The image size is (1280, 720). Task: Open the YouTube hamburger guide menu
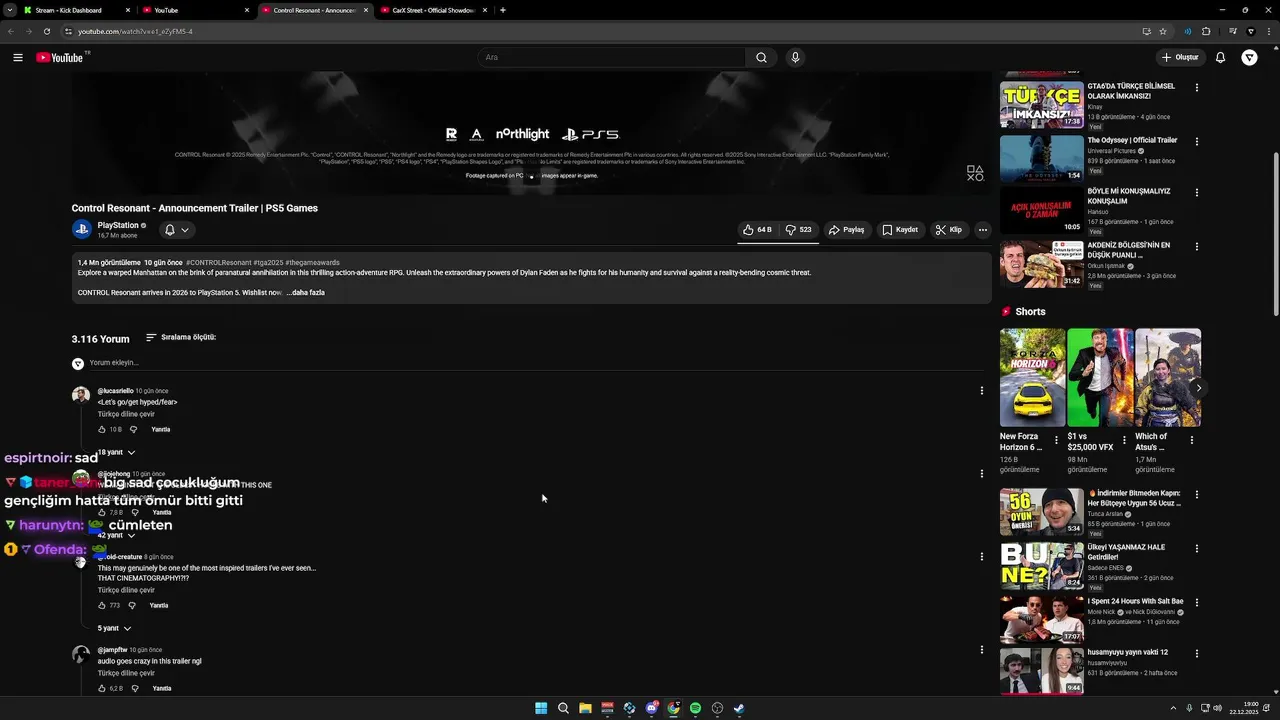tap(18, 57)
